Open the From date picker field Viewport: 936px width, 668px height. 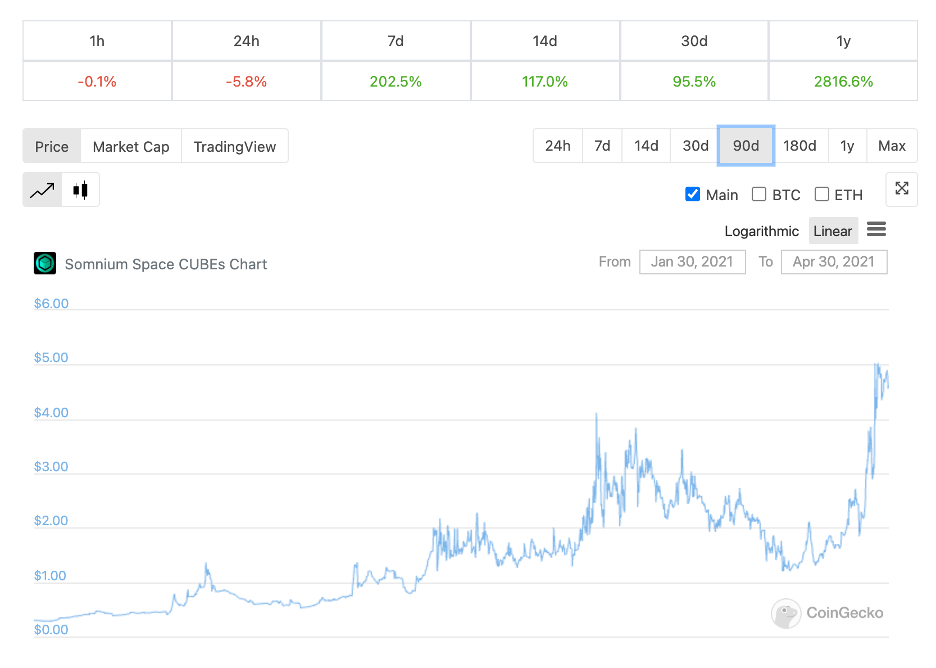click(x=692, y=262)
